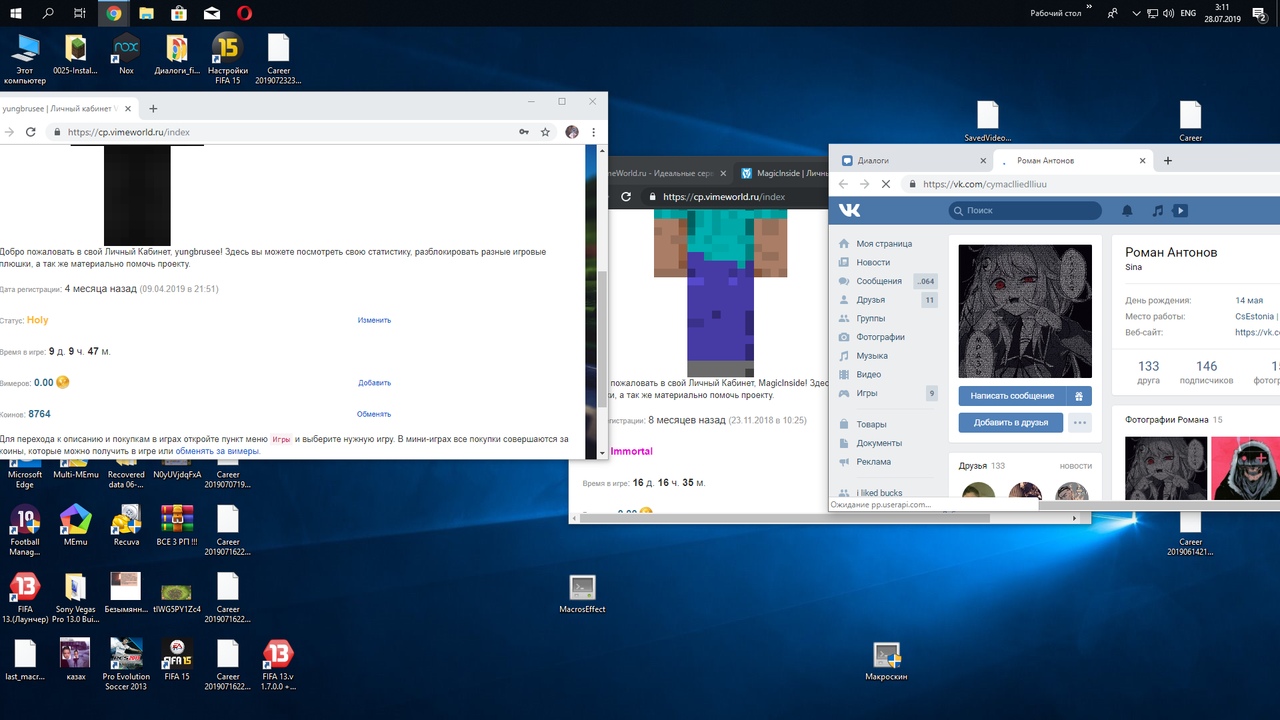Click Роман Антонов's profile avatar image
The height and width of the screenshot is (720, 1280).
[x=1025, y=311]
